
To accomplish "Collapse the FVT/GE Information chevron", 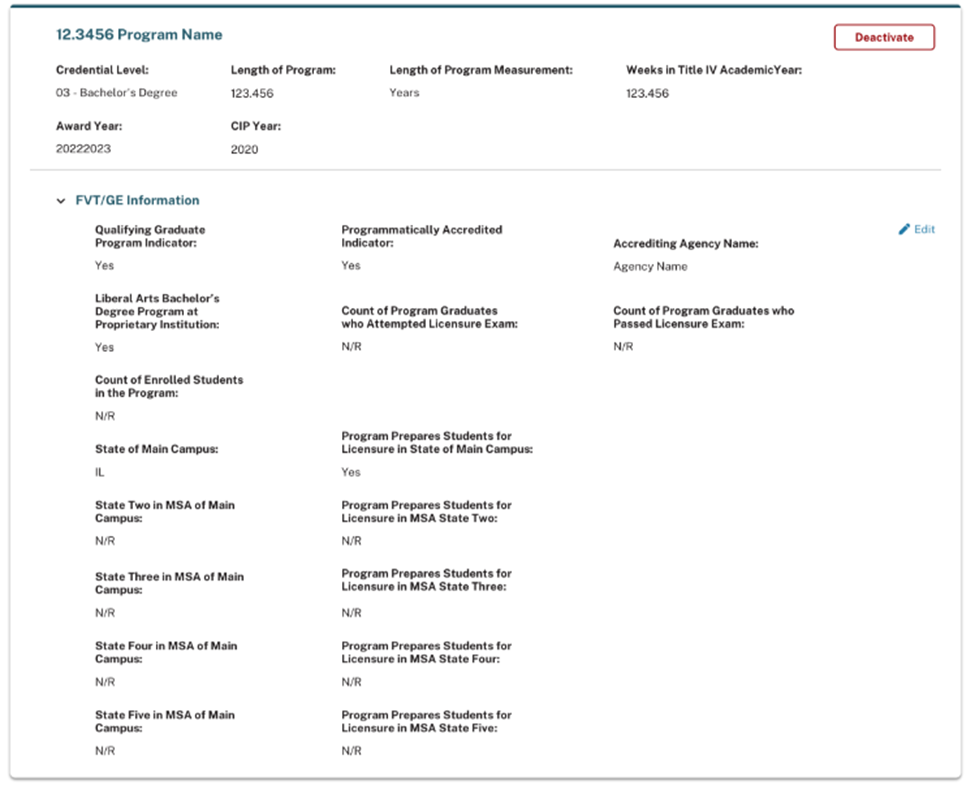I will (62, 201).
